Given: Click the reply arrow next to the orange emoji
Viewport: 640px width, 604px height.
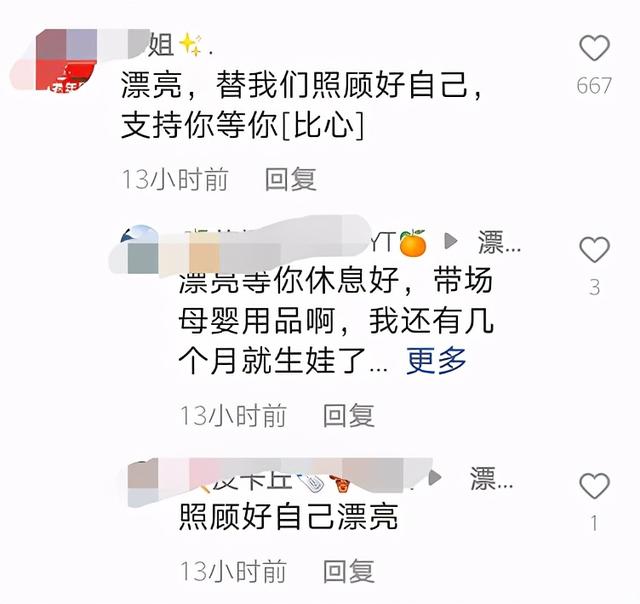Looking at the screenshot, I should pyautogui.click(x=451, y=241).
